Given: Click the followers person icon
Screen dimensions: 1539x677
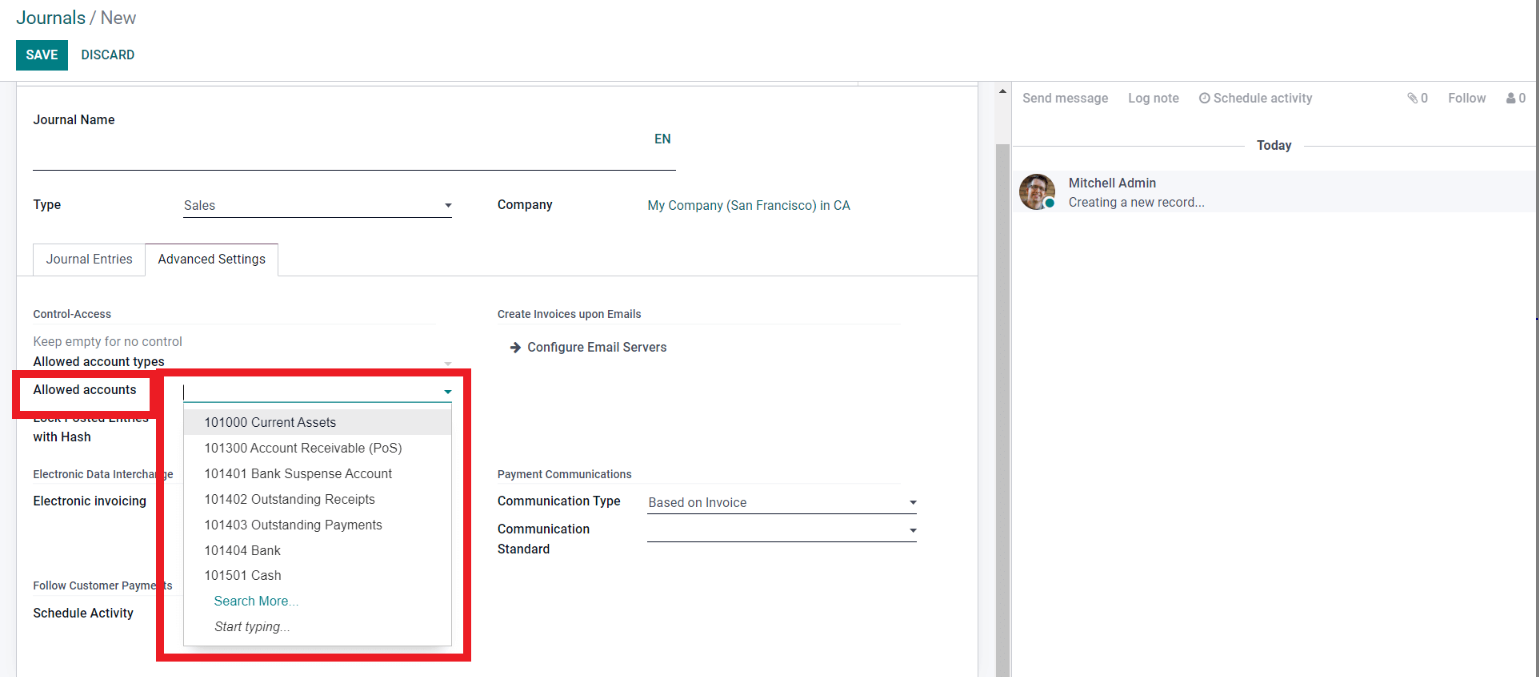Looking at the screenshot, I should 1509,98.
